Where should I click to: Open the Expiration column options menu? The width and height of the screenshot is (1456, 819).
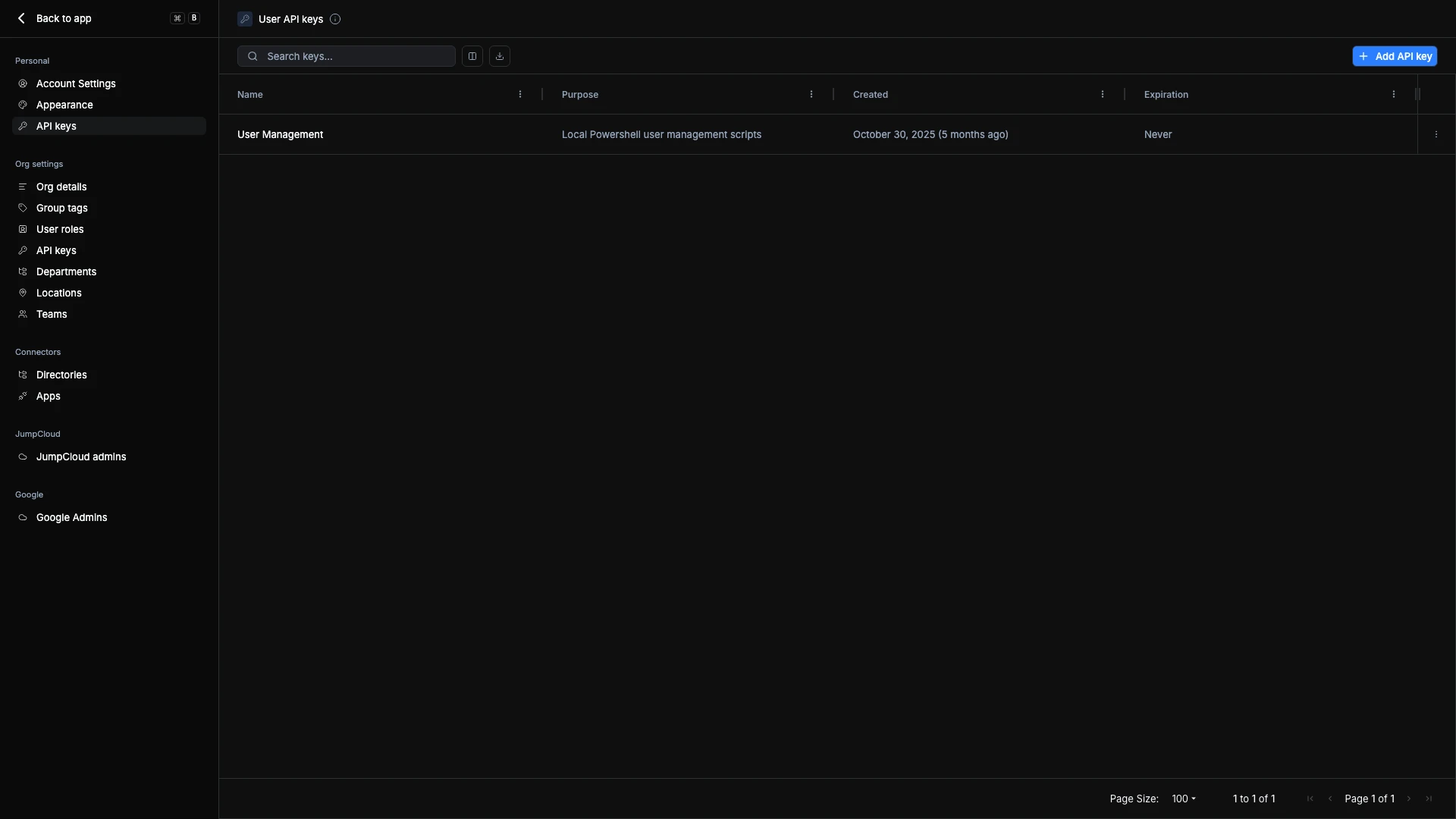pos(1394,94)
